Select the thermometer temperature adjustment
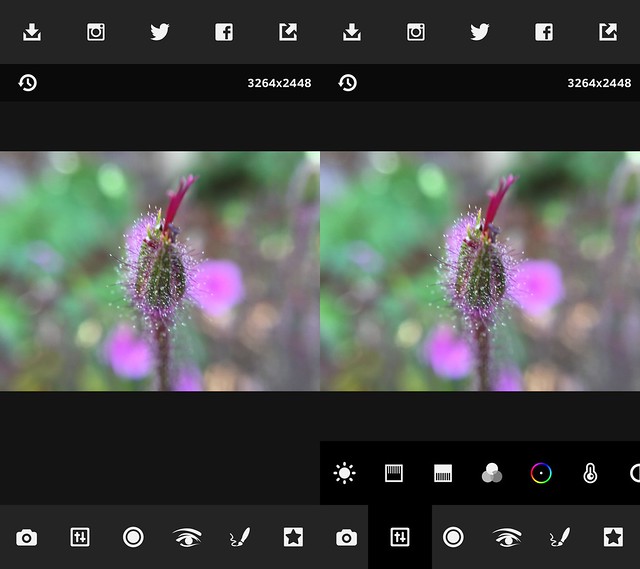Screen dimensions: 640x569 [590, 473]
